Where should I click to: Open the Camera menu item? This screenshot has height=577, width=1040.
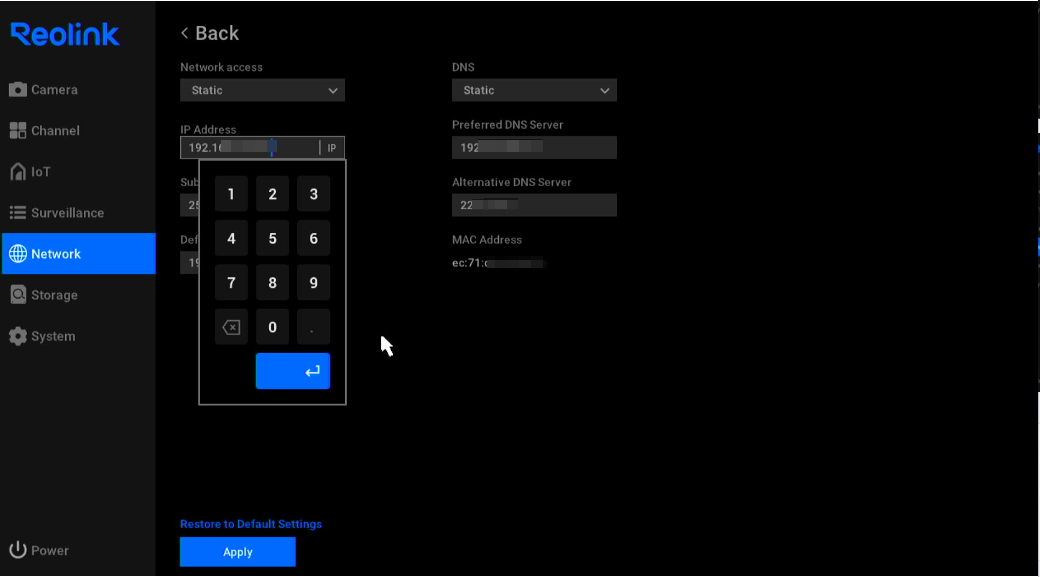point(78,90)
